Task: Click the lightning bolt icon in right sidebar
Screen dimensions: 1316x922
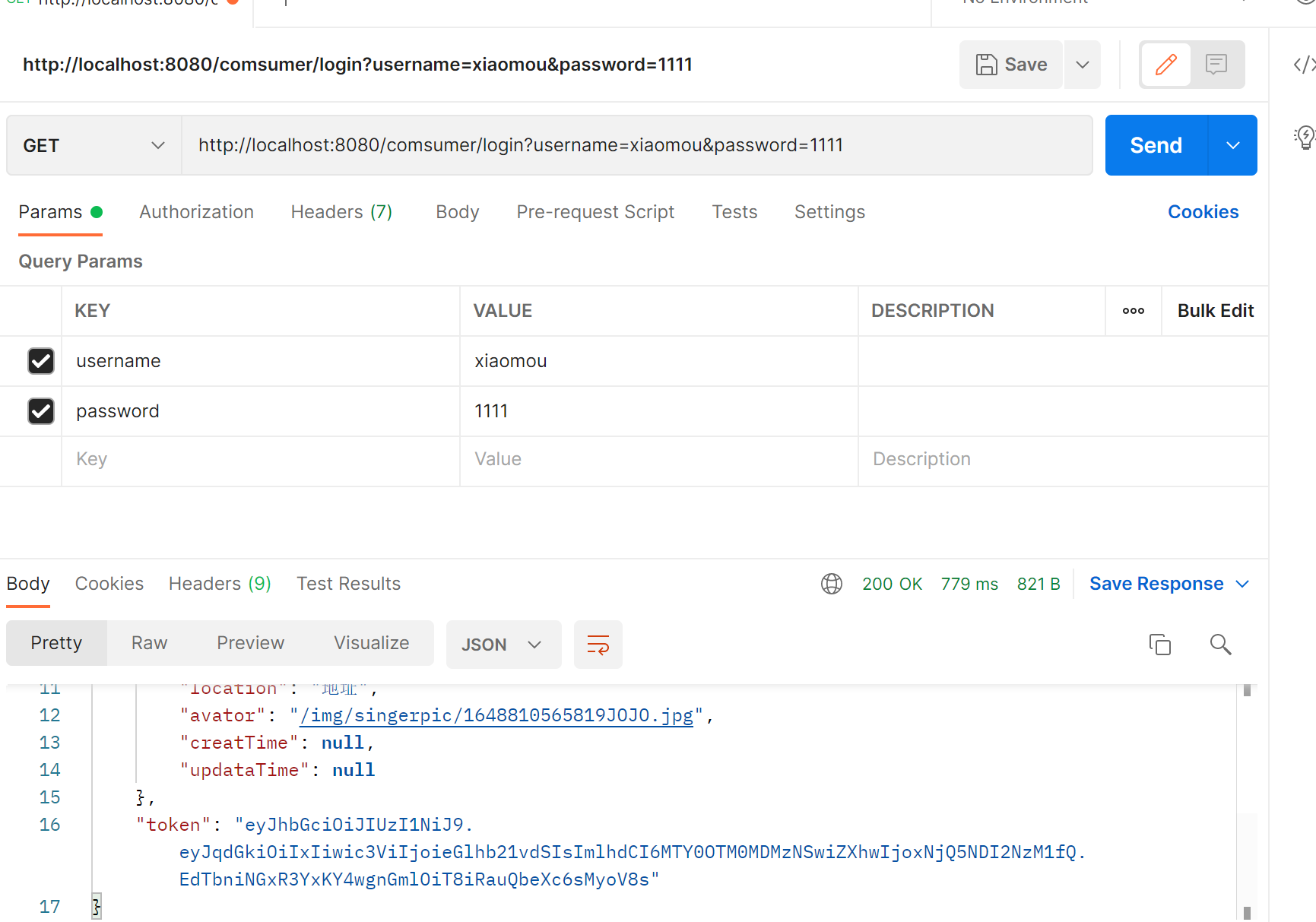Action: pos(1305,138)
